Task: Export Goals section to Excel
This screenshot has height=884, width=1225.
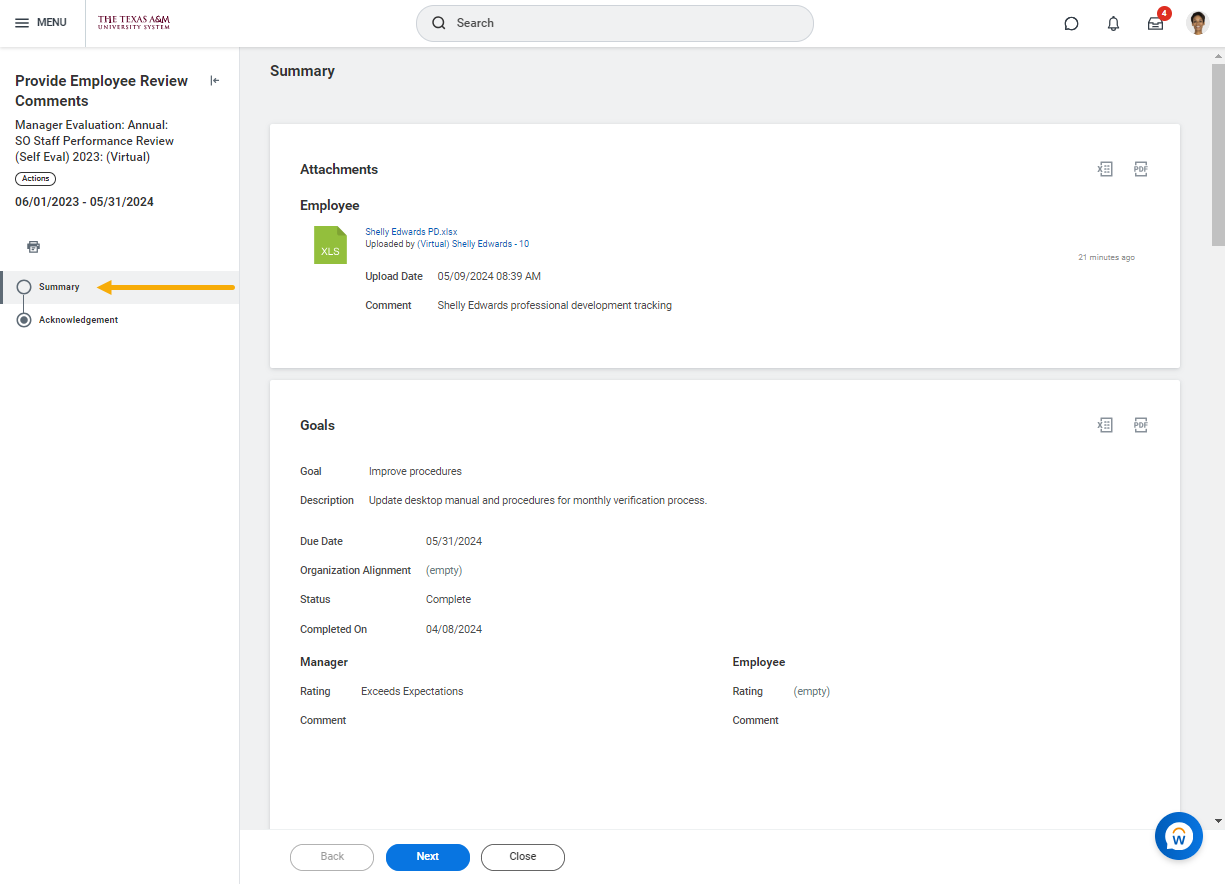Action: coord(1105,425)
